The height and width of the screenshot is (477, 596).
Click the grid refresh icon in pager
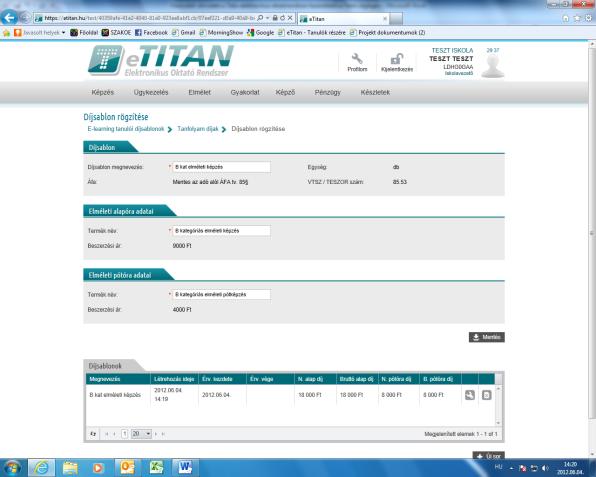[x=93, y=434]
